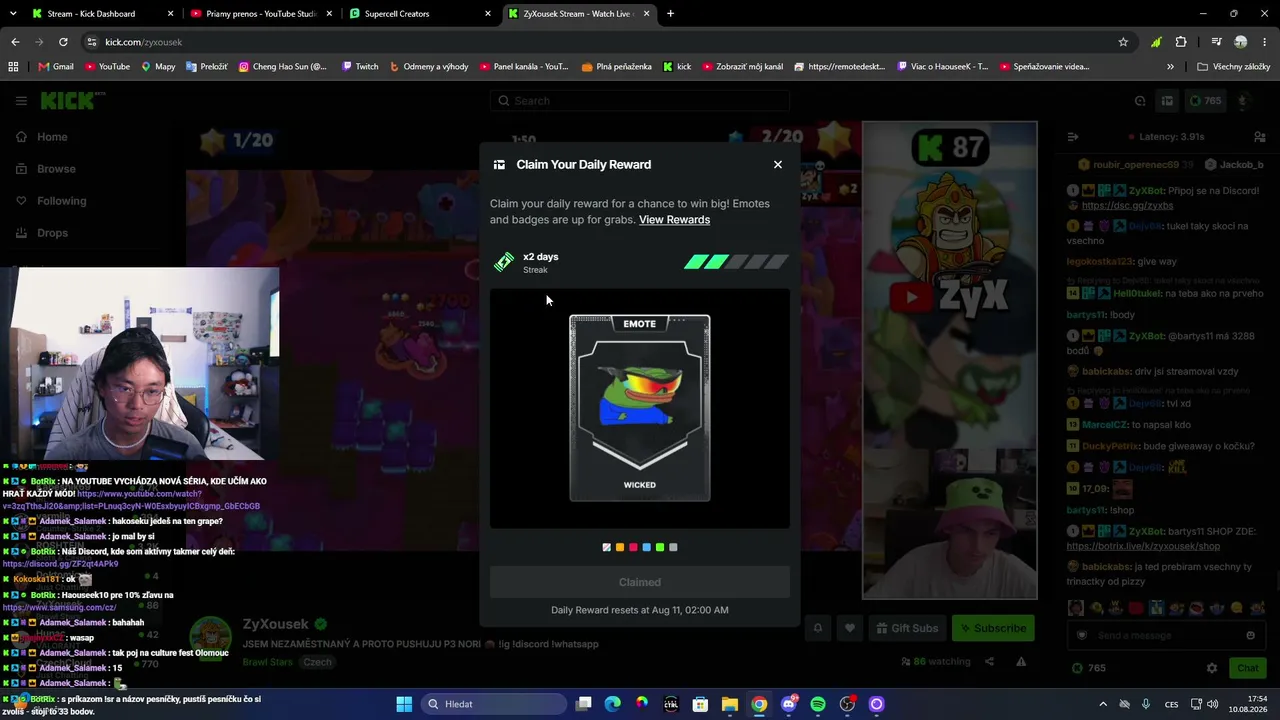Open the Gmail bookmark
This screenshot has width=1280, height=720.
pos(56,67)
